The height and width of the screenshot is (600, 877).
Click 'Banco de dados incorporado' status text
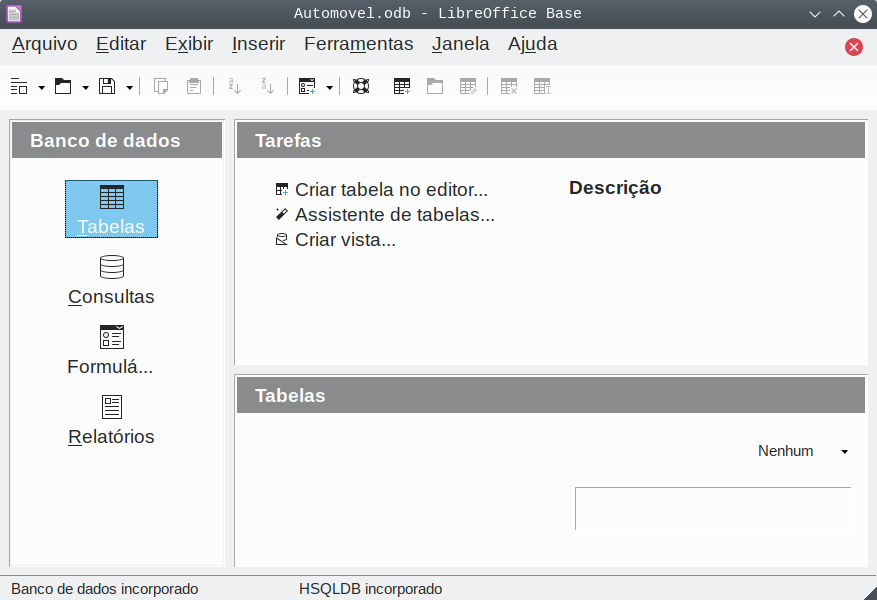[105, 589]
